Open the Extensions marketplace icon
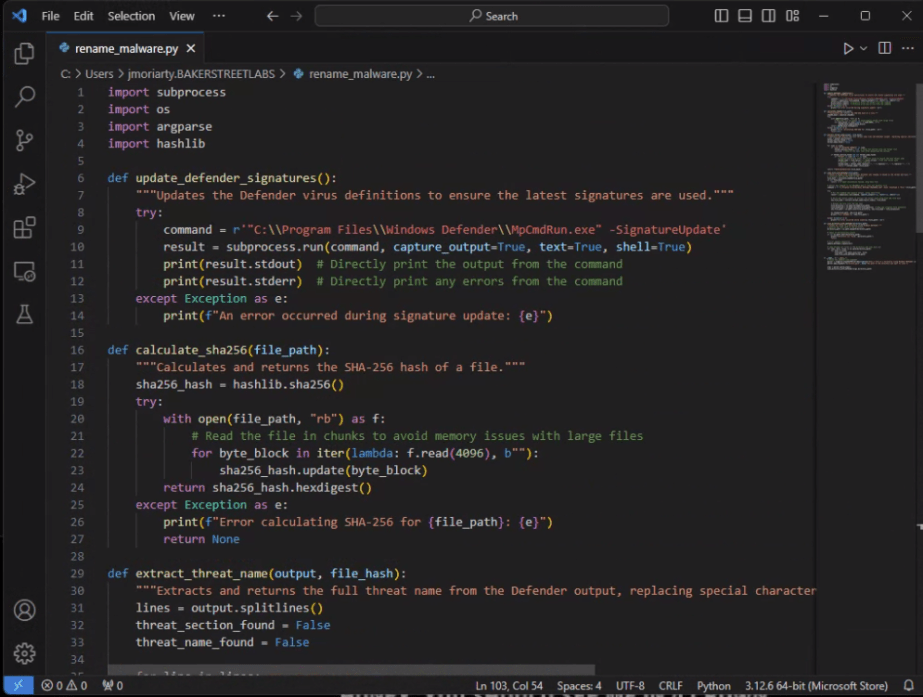 tap(24, 228)
